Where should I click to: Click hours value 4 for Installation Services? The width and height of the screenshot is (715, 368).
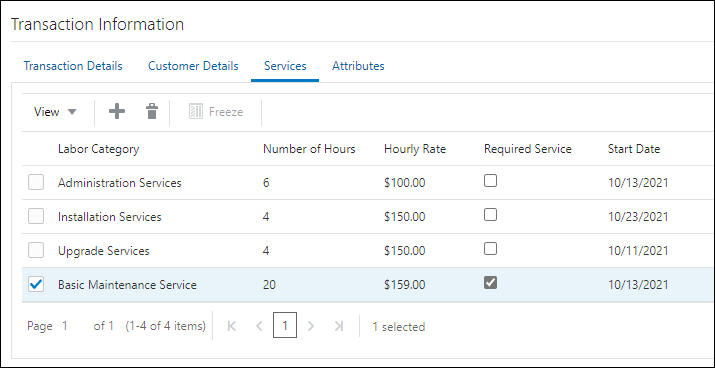tap(266, 217)
